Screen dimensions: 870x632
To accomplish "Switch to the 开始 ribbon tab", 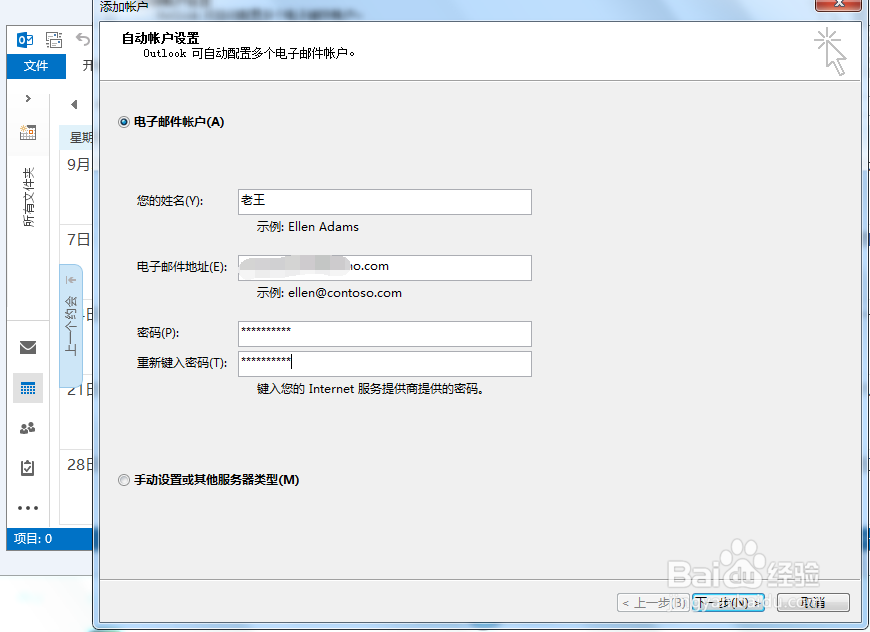I will click(x=87, y=66).
